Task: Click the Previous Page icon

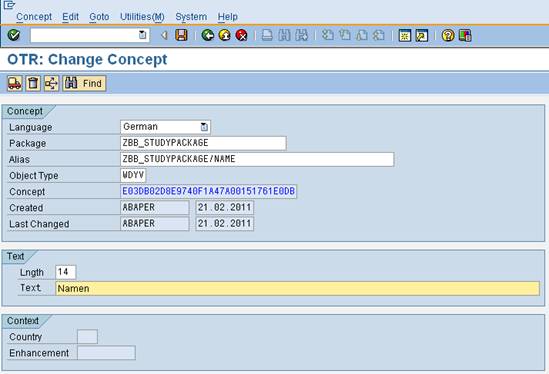Action: tap(345, 35)
